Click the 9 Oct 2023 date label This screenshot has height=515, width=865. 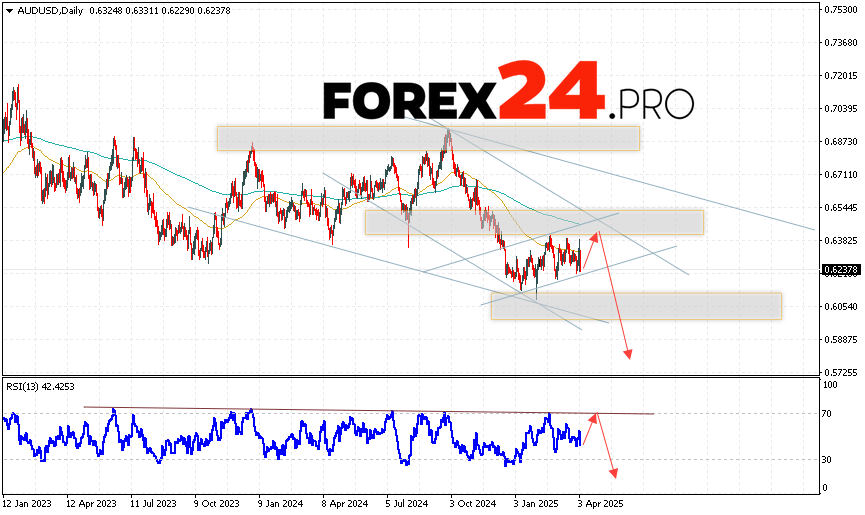click(x=214, y=505)
